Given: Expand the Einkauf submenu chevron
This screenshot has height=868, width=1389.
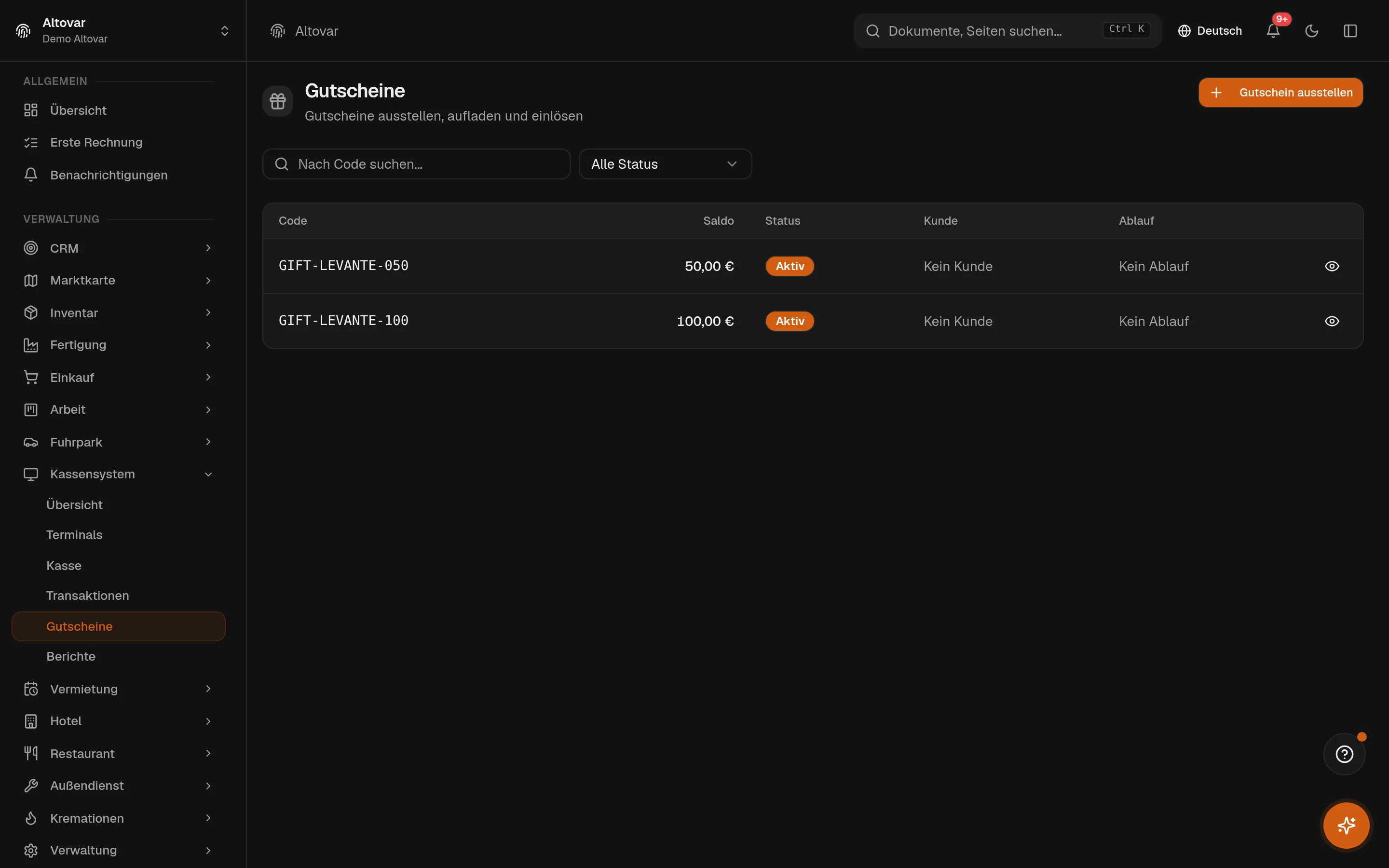Looking at the screenshot, I should click(x=208, y=378).
